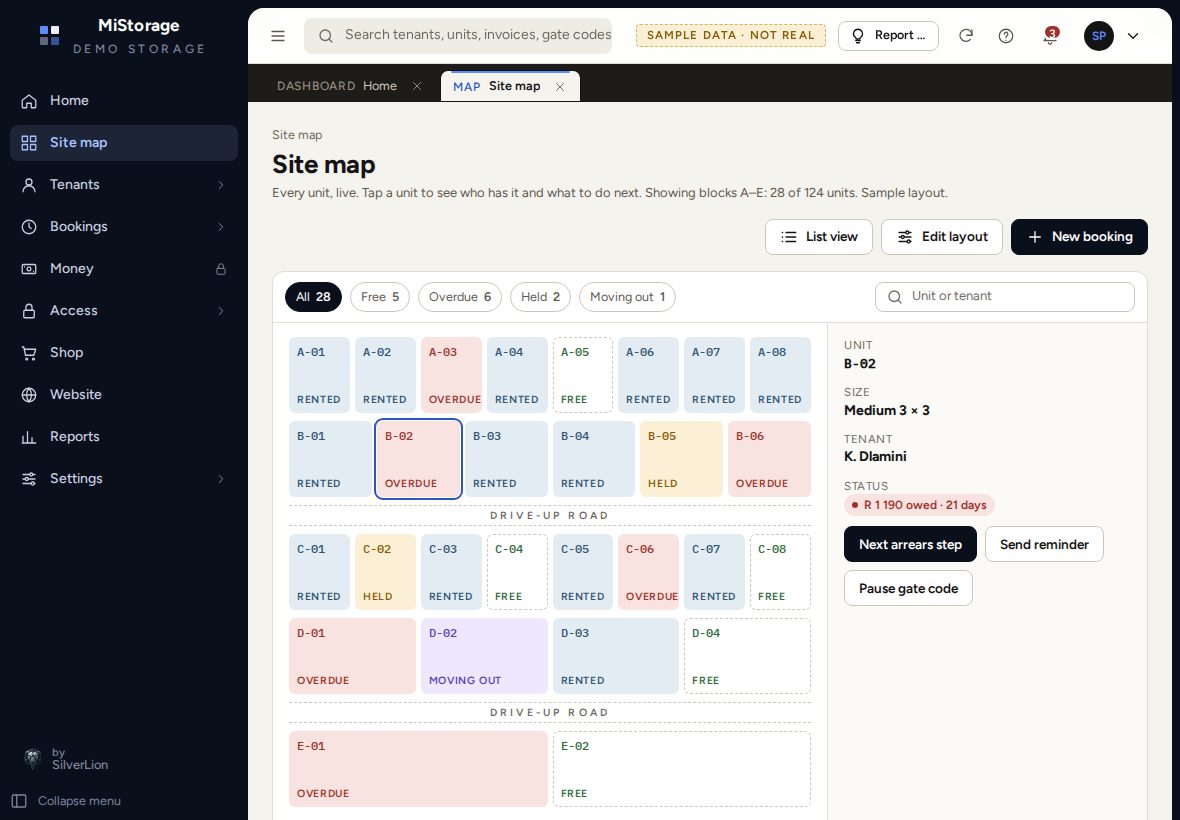
Task: Select free unit A-05
Action: click(583, 375)
